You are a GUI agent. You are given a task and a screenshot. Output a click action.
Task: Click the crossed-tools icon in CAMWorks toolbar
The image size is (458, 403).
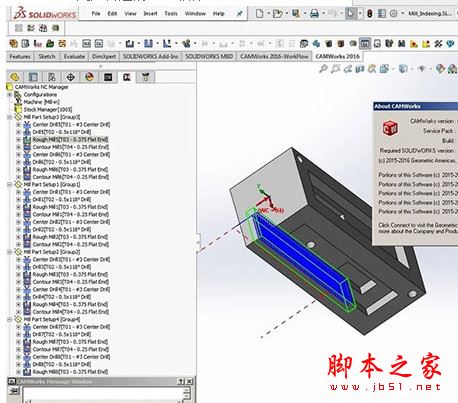438,44
